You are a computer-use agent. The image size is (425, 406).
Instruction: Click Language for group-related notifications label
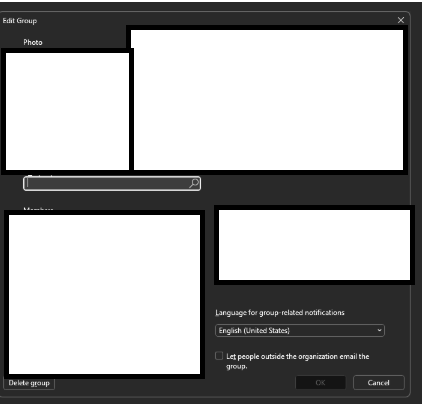click(280, 313)
